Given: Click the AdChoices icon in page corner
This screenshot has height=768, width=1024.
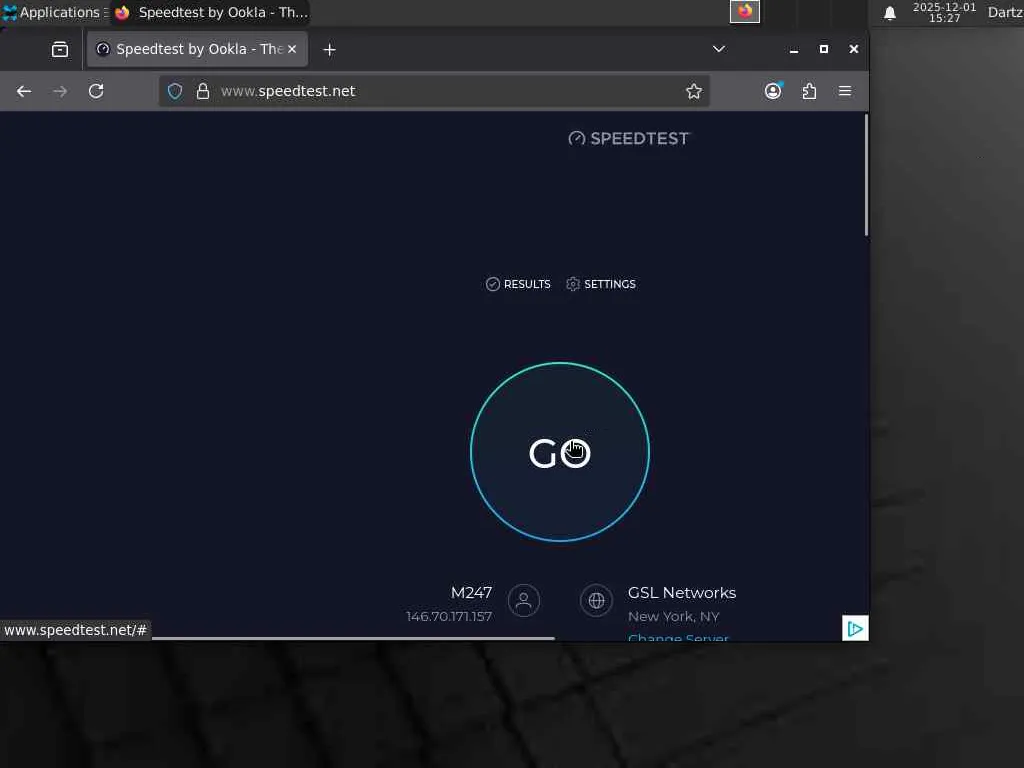Looking at the screenshot, I should [855, 628].
